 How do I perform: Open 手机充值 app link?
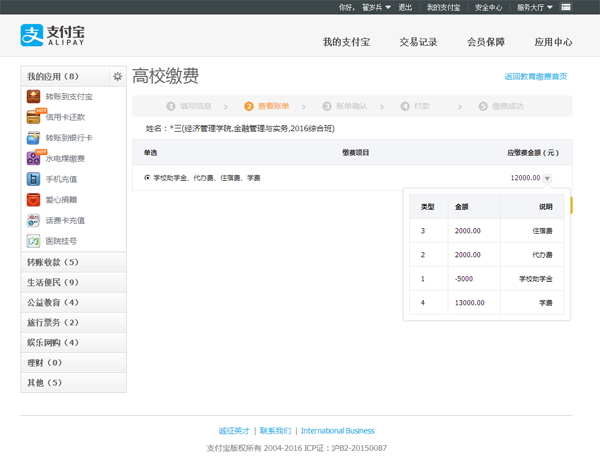tap(62, 180)
